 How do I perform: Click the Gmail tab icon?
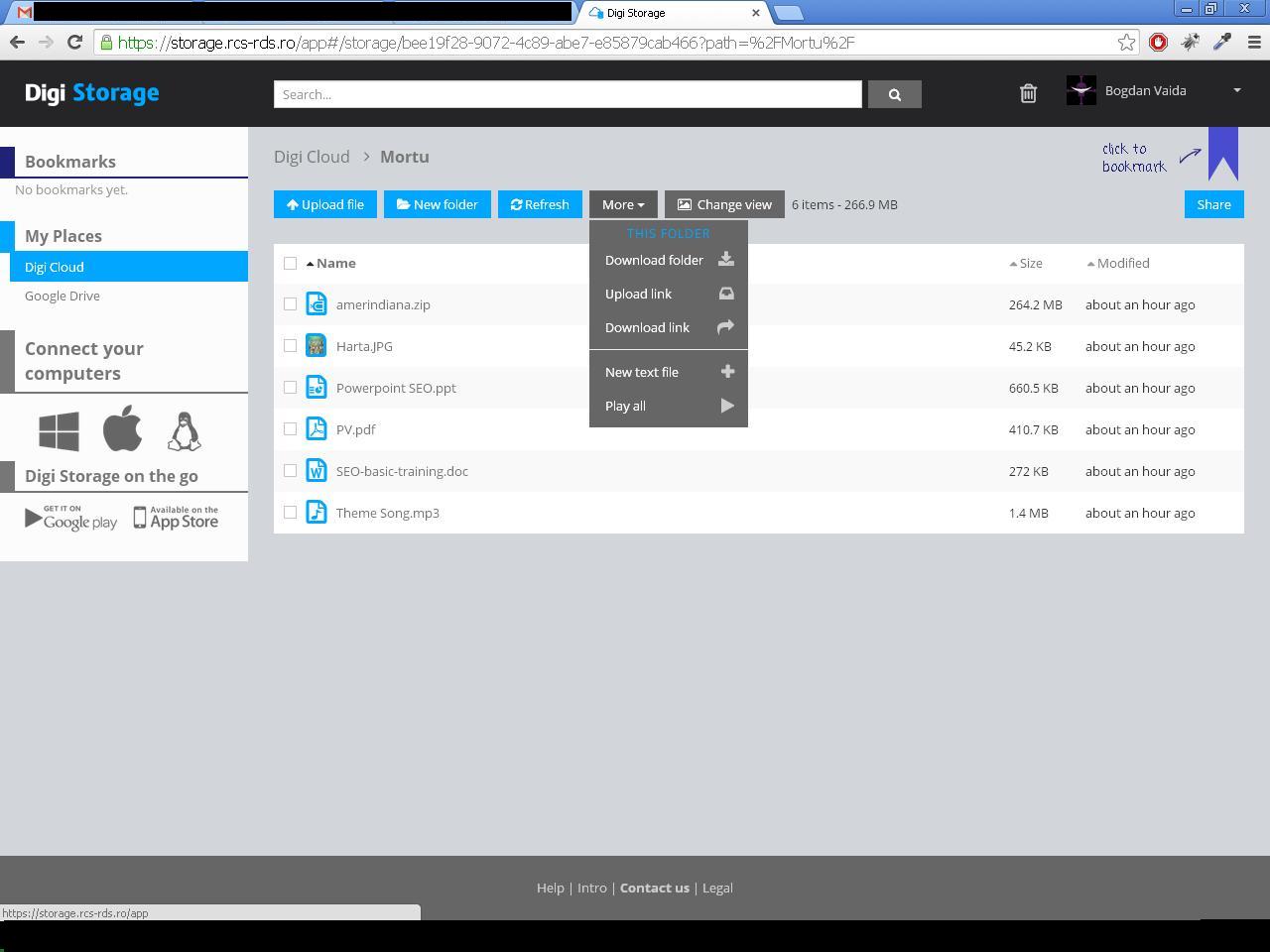point(25,13)
